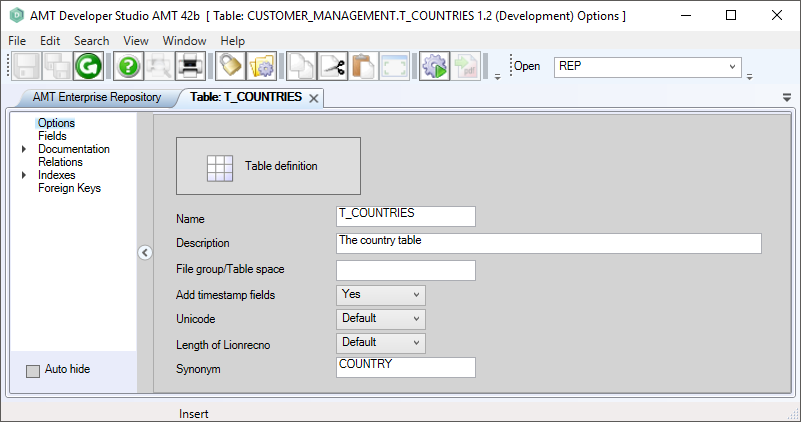
Task: Open the Unicode dropdown
Action: coord(416,319)
